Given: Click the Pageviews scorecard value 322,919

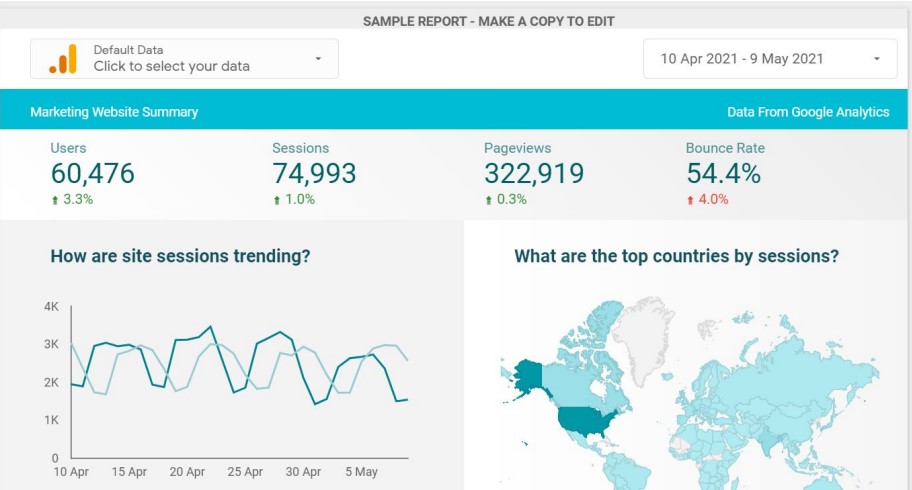Looking at the screenshot, I should 534,174.
